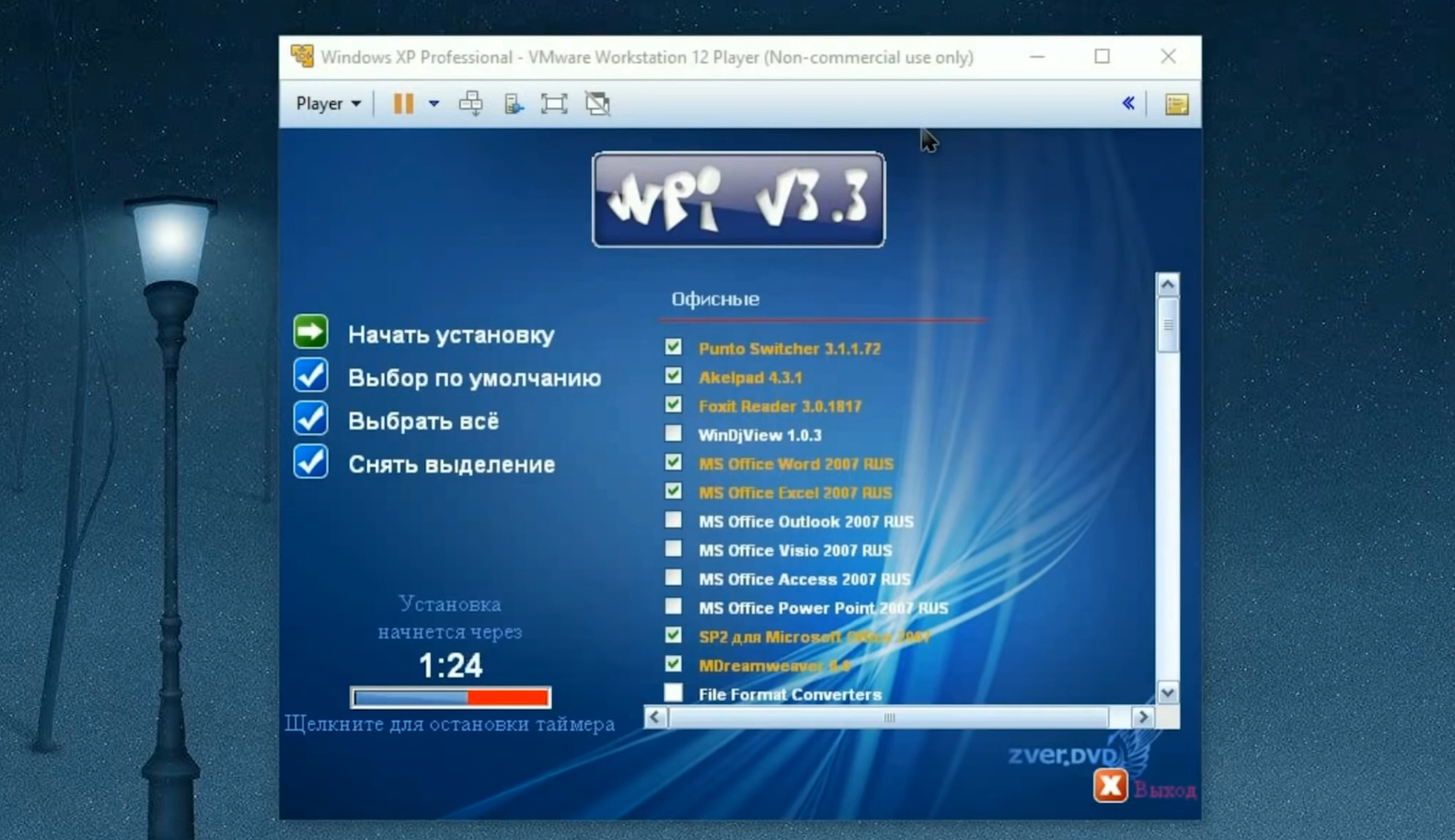Enter full screen mode icon
This screenshot has width=1455, height=840.
click(554, 104)
